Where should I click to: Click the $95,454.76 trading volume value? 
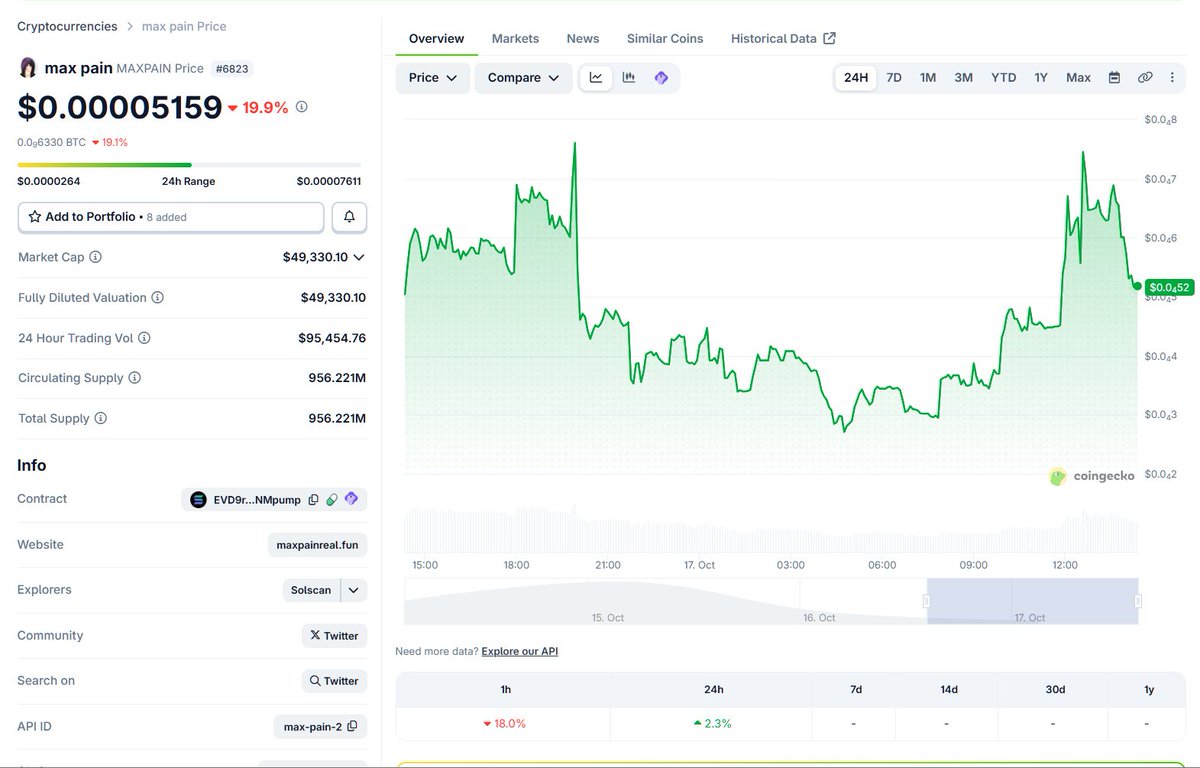coord(332,338)
